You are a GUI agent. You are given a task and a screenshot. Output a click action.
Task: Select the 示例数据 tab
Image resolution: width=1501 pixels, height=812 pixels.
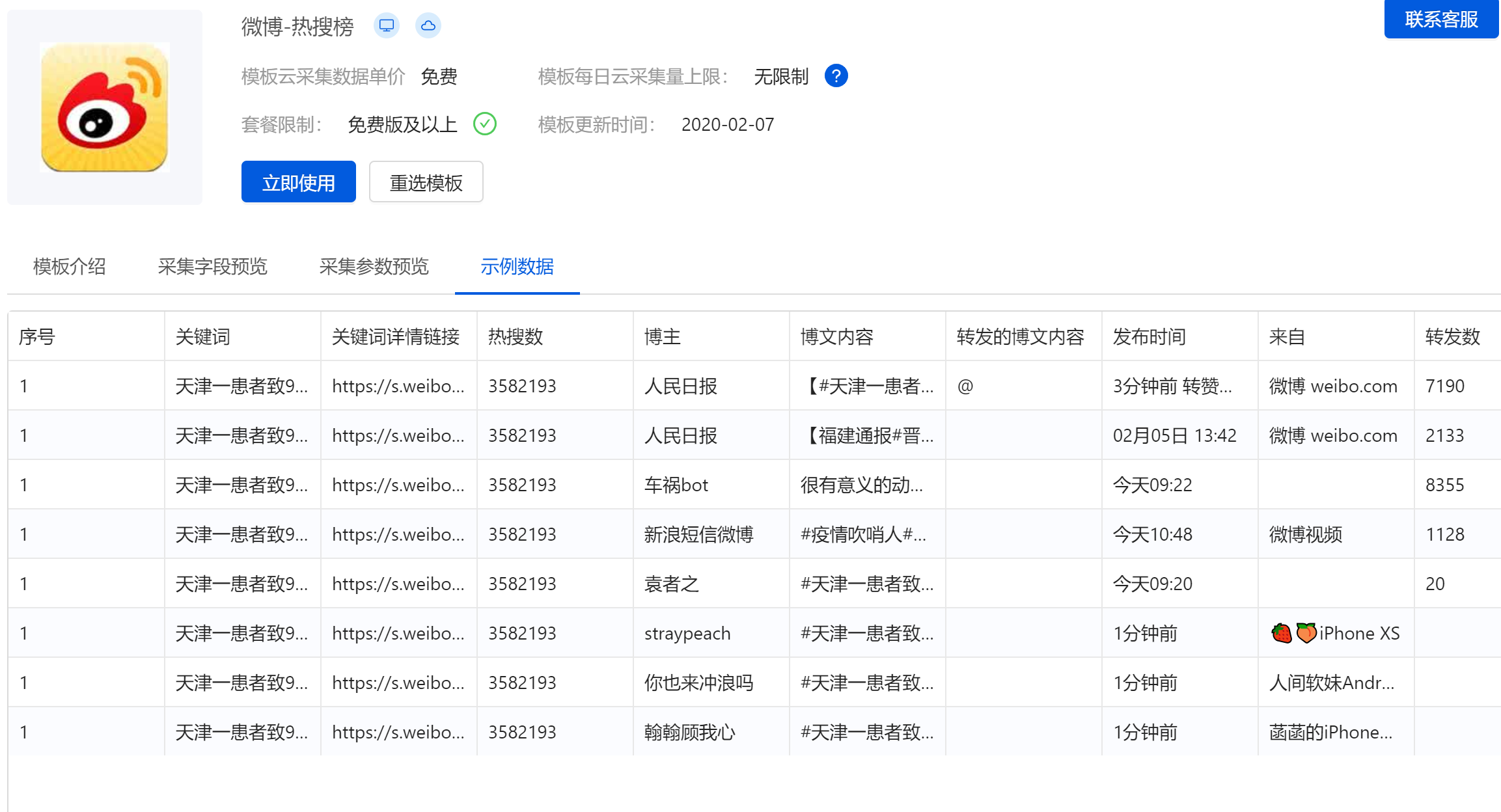pyautogui.click(x=517, y=267)
